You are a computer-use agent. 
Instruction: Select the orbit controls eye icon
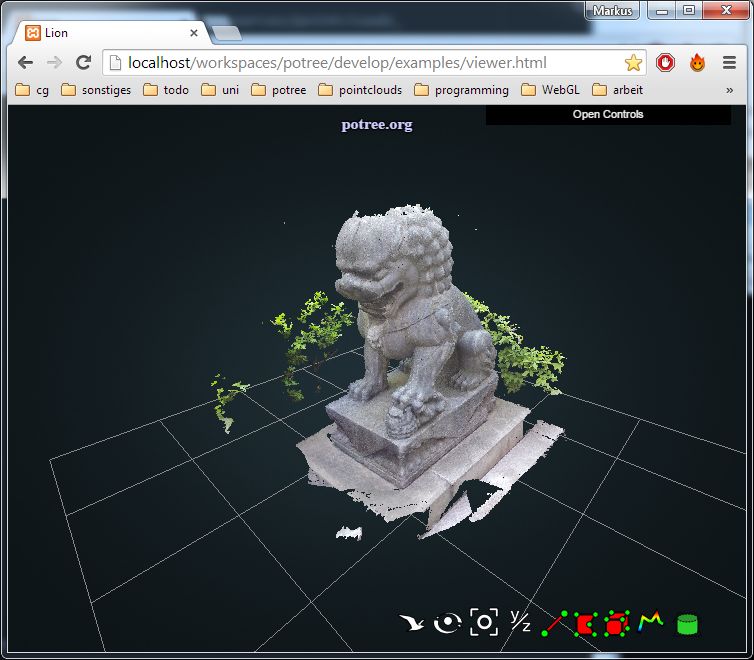point(447,623)
